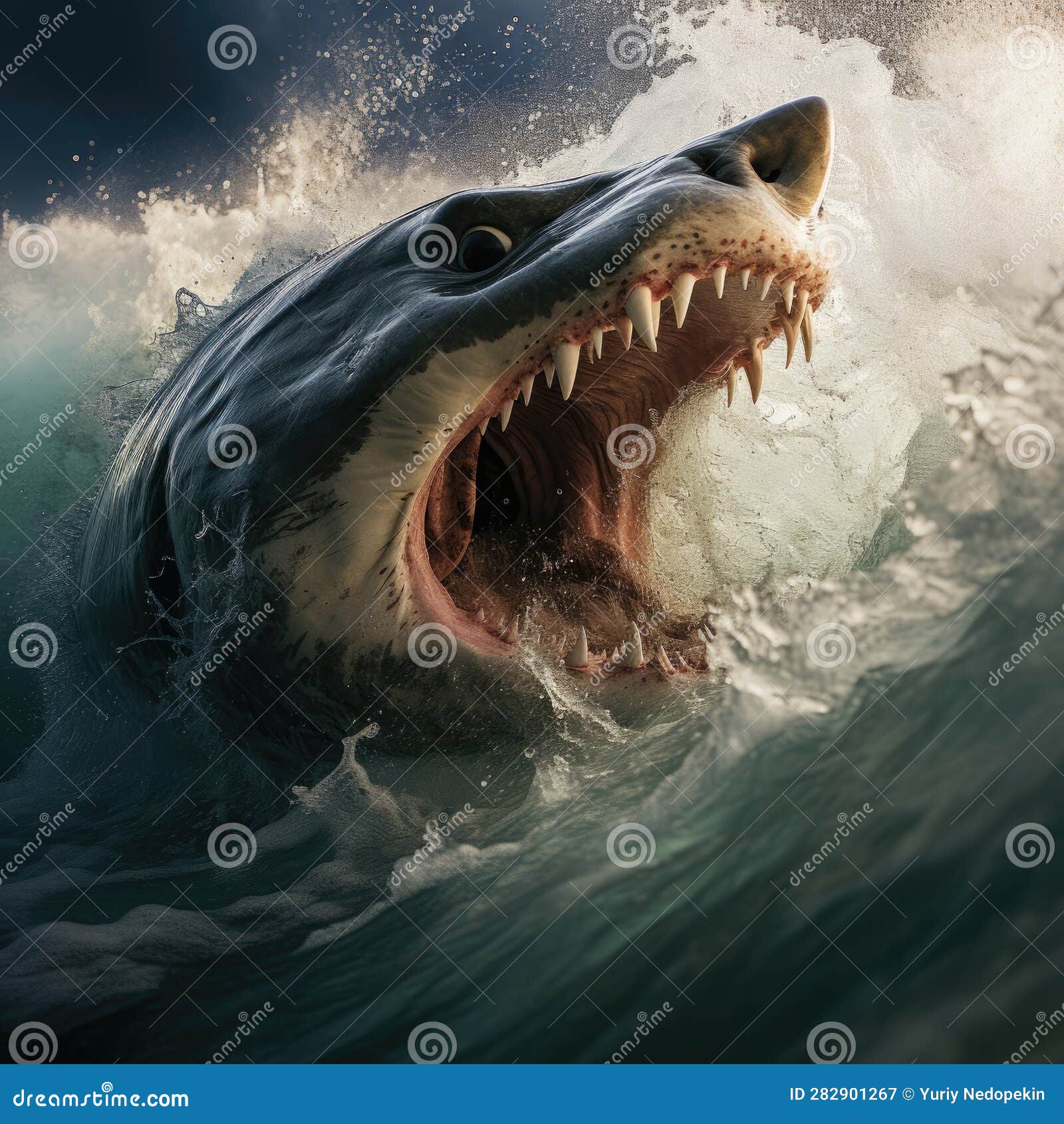Click the Dreamstime spiral logo in the footer bar
1064x1124 pixels.
tap(106, 1085)
